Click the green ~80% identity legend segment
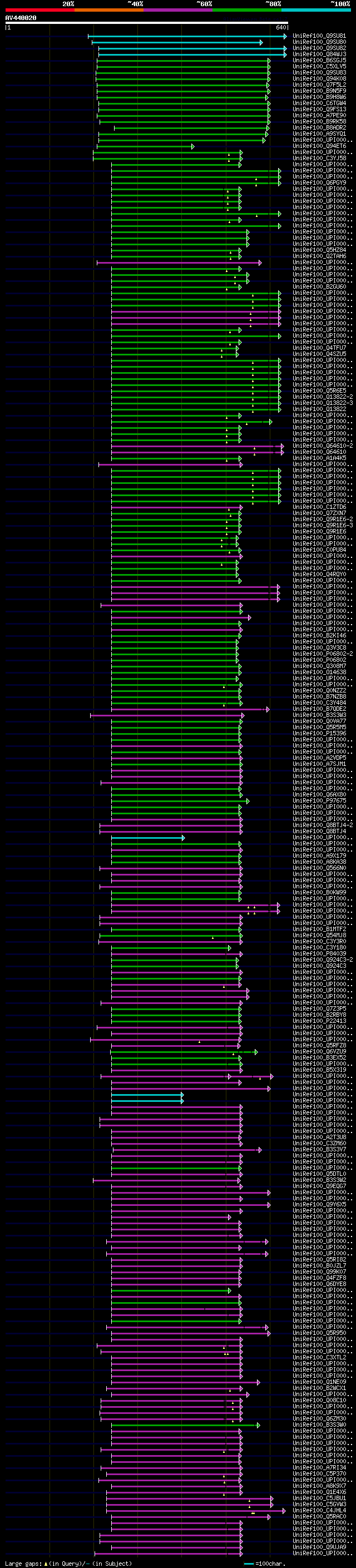Image resolution: width=356 pixels, height=1568 pixels. pos(247,10)
